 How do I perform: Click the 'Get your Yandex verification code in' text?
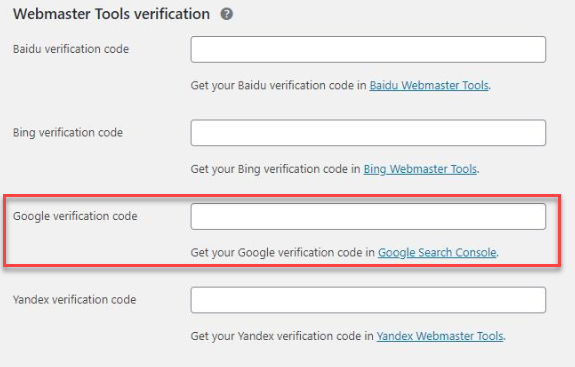282,336
